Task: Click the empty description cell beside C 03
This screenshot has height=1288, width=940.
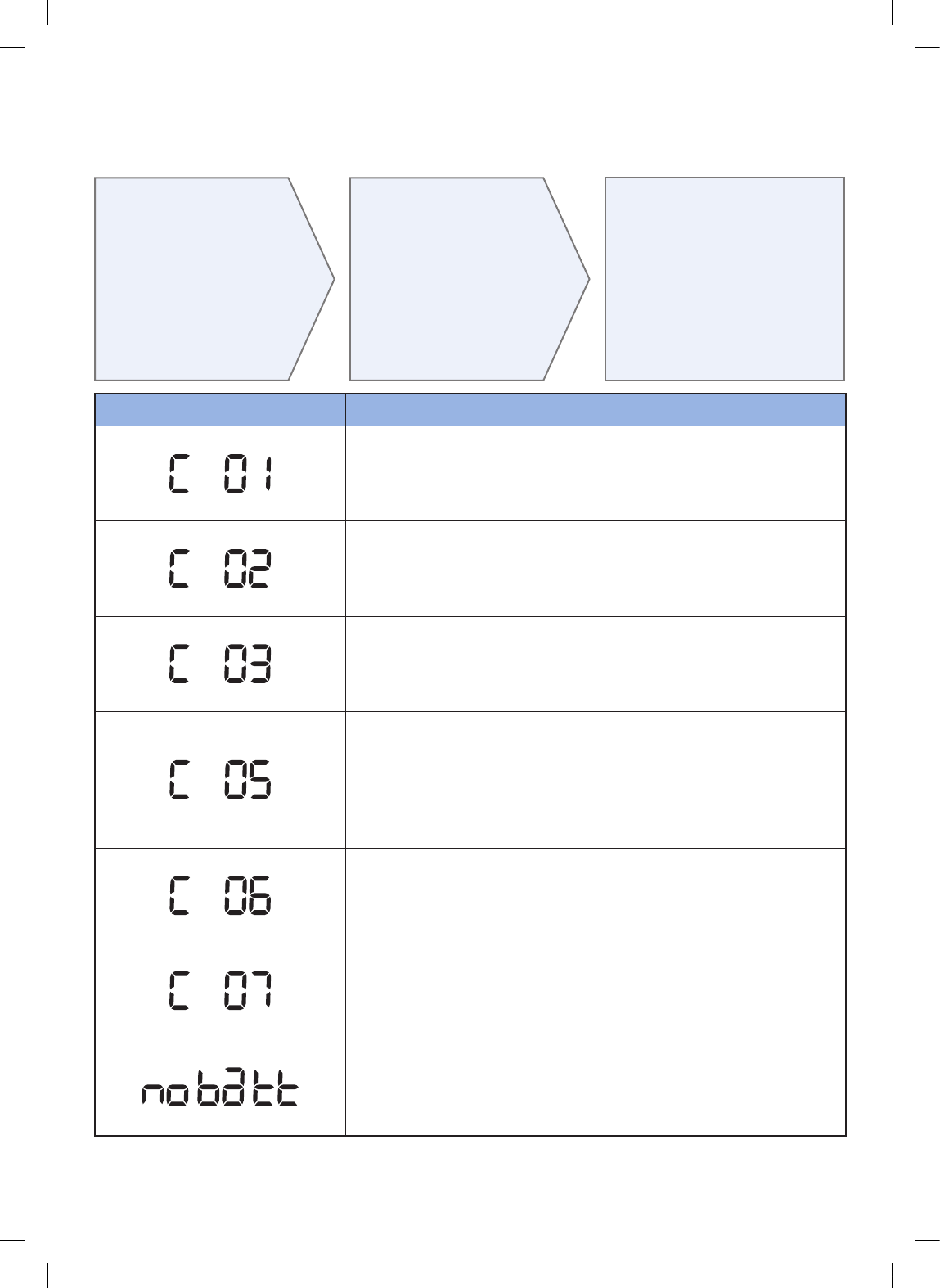Action: [595, 664]
